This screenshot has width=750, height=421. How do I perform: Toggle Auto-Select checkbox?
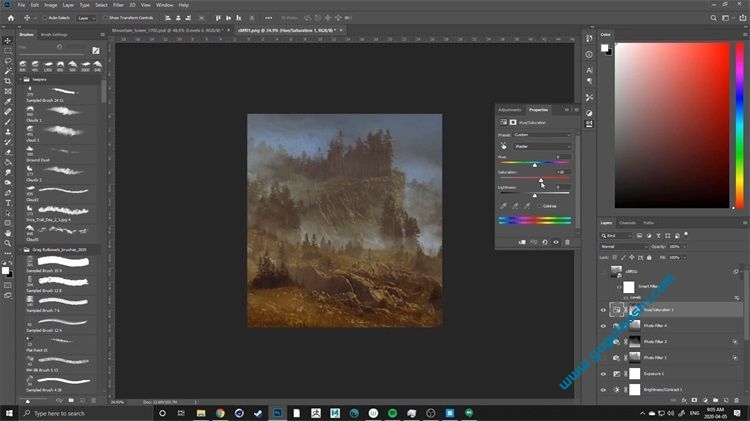point(44,18)
